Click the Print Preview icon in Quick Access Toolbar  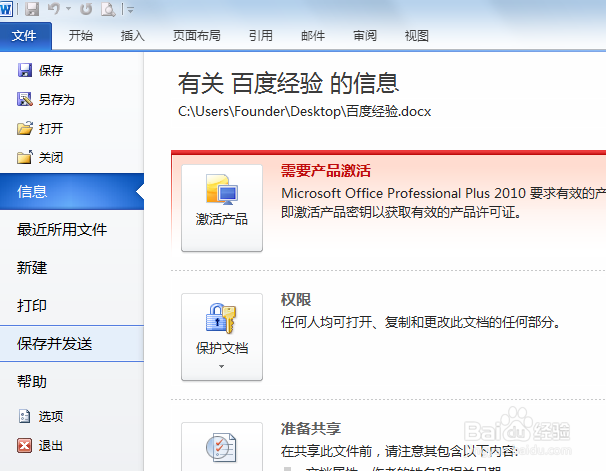coord(108,9)
